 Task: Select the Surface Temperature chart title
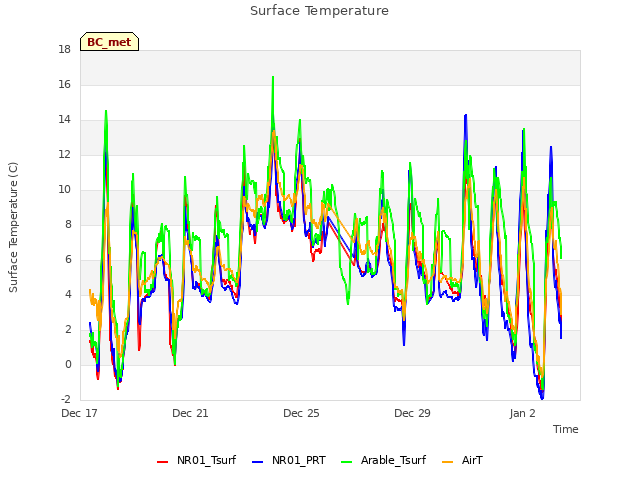[319, 11]
